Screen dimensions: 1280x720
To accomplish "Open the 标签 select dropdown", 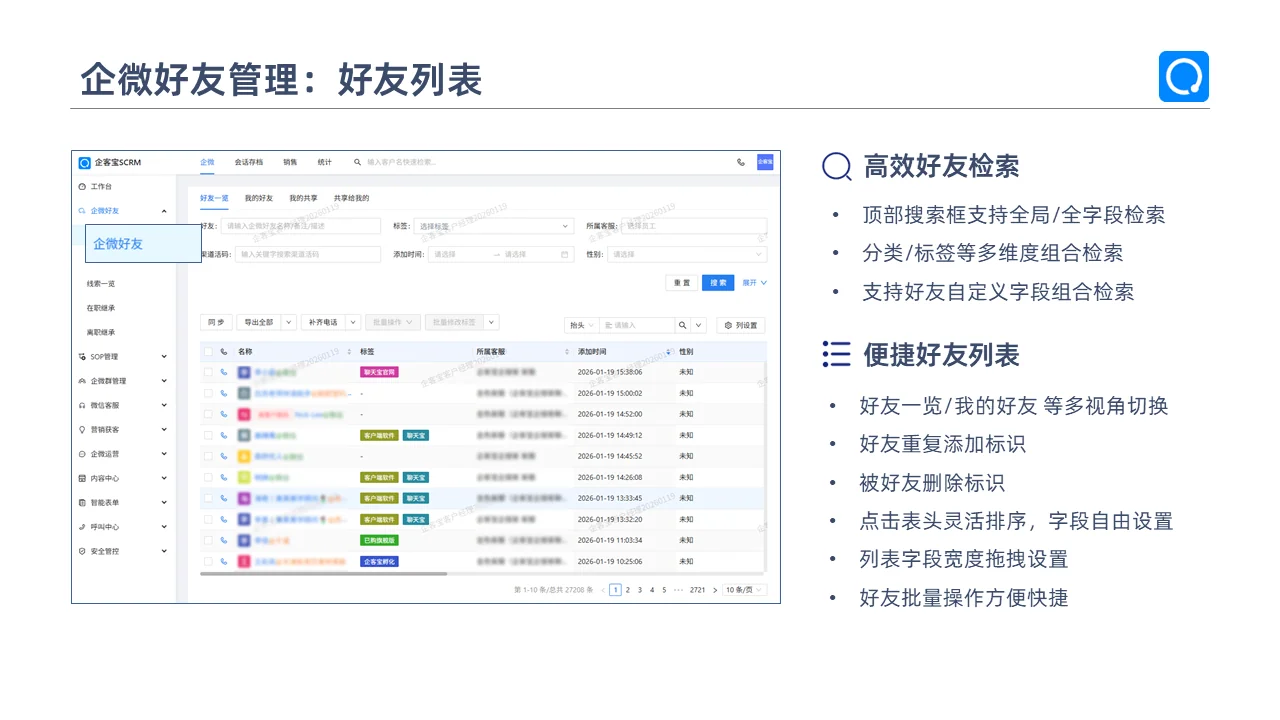I will click(x=493, y=226).
